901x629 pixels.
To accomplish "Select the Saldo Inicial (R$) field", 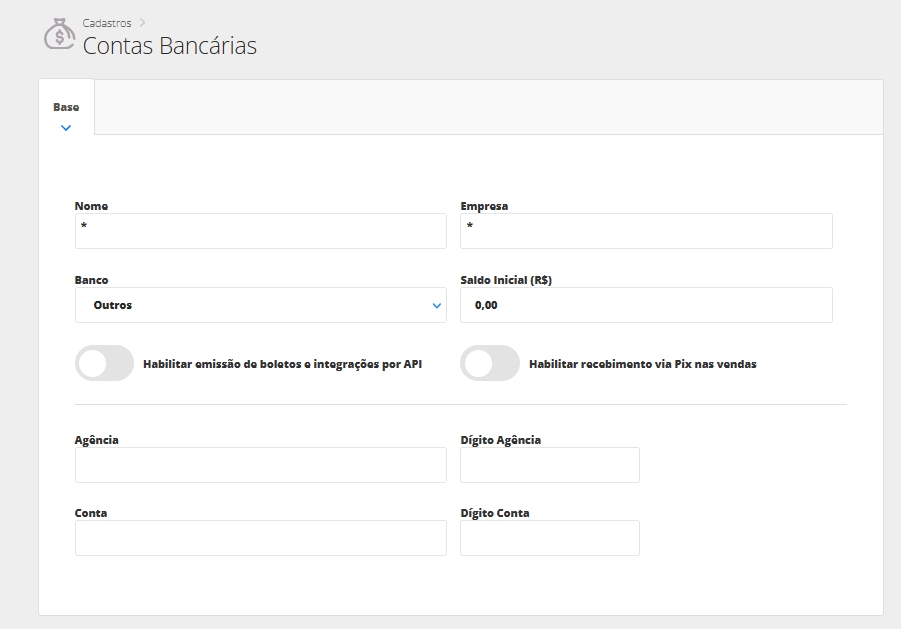I will [x=646, y=305].
